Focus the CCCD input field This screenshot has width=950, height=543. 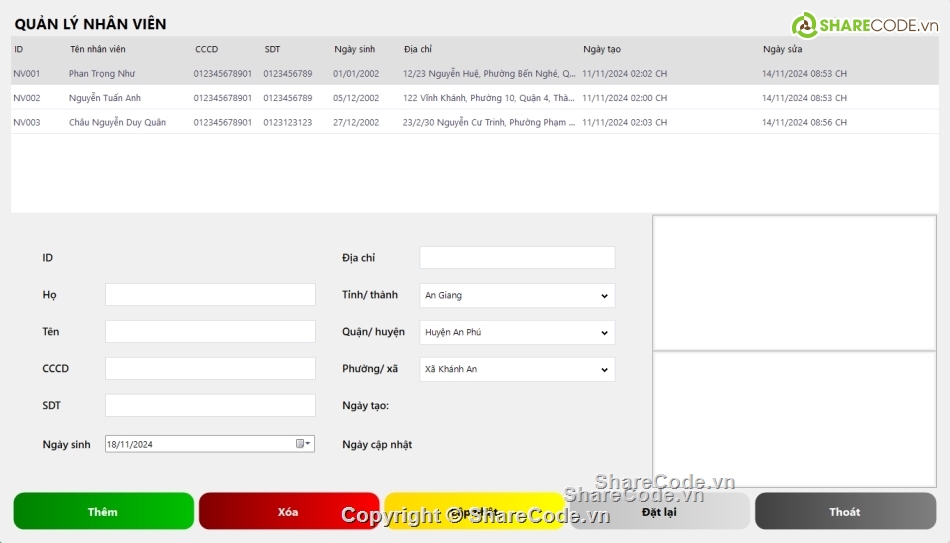point(210,368)
